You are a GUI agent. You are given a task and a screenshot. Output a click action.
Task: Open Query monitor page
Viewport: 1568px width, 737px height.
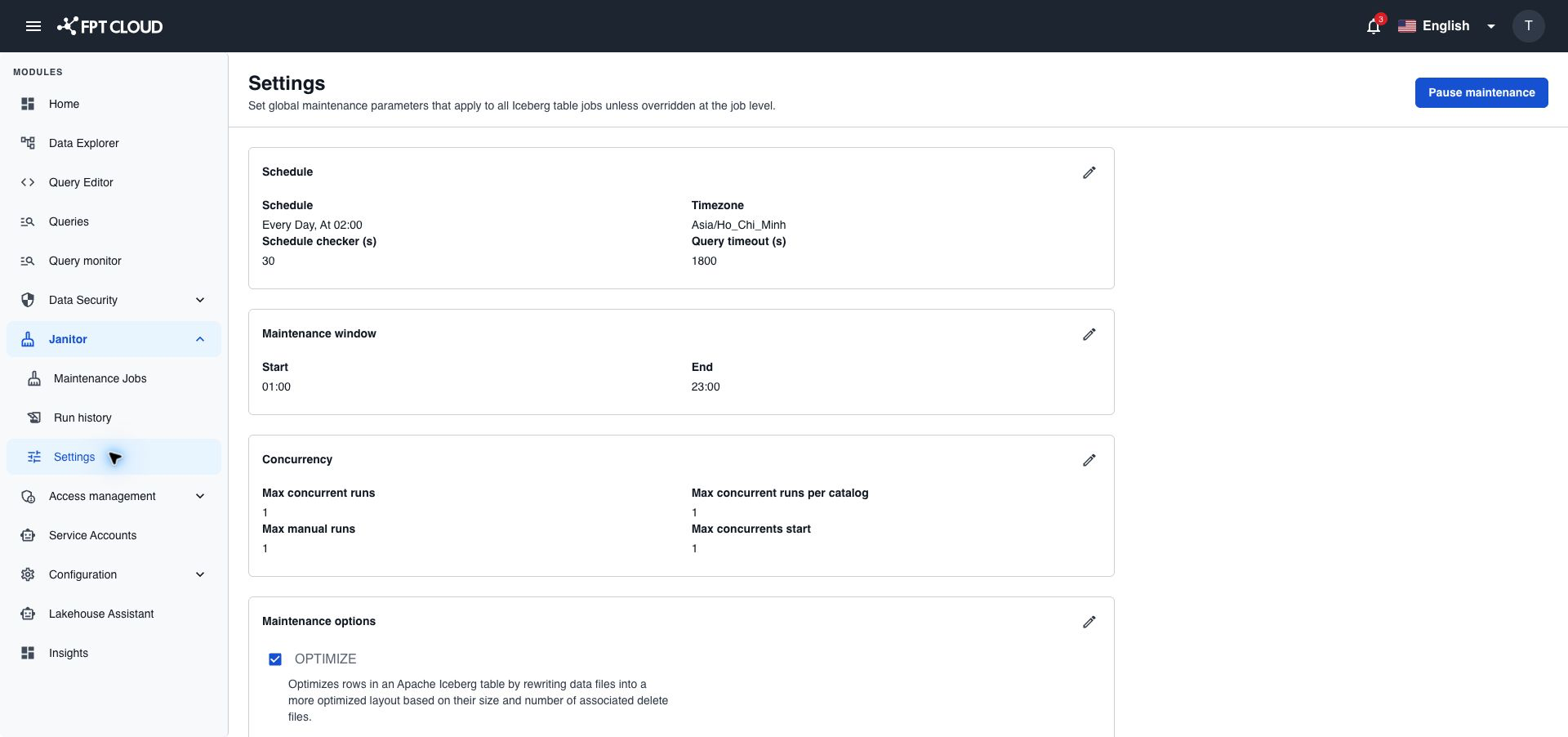[x=114, y=261]
